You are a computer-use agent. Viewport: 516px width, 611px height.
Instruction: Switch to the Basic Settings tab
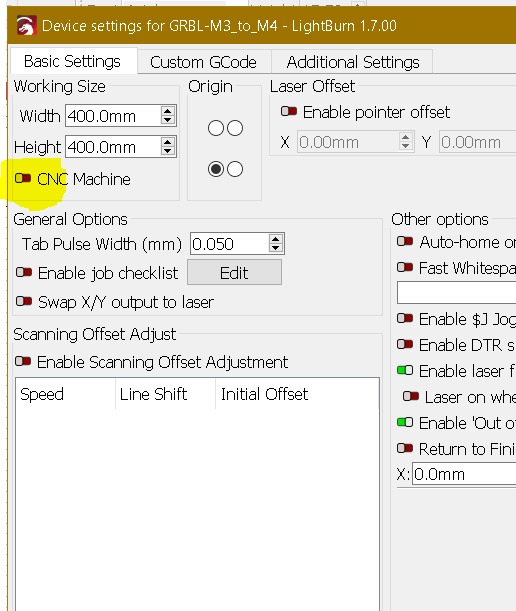coord(73,61)
